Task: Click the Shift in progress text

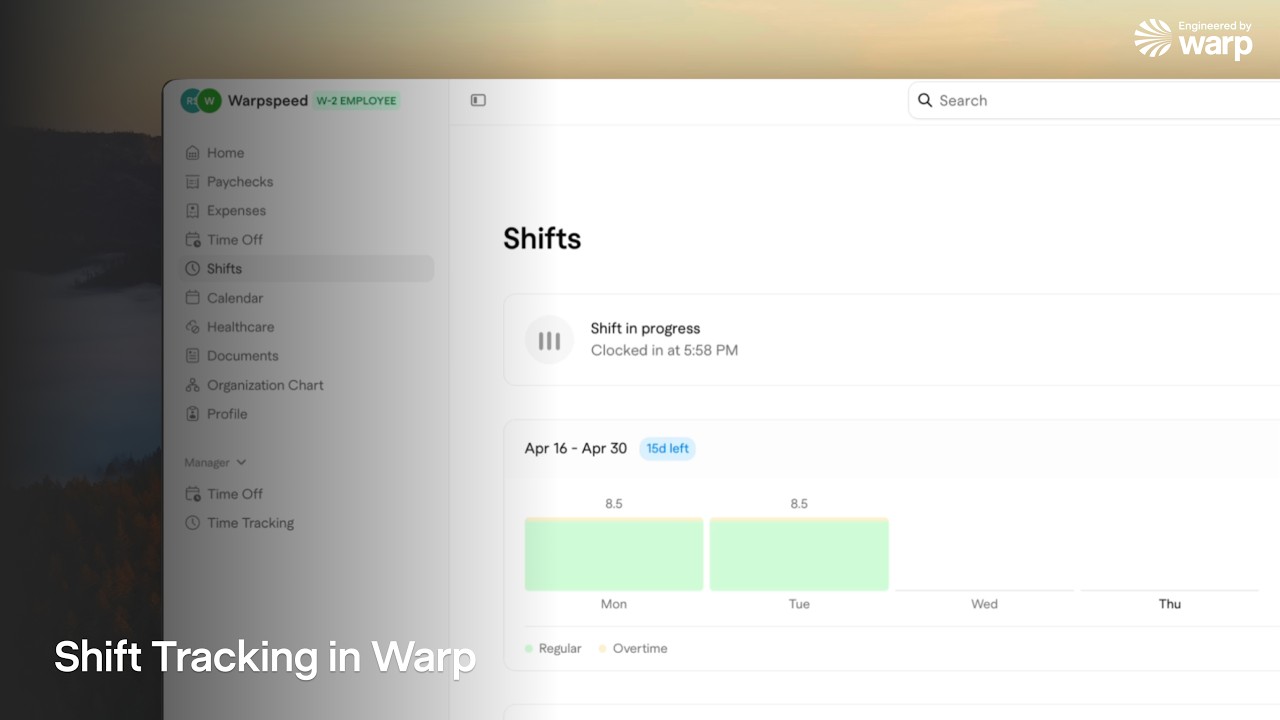Action: 645,328
